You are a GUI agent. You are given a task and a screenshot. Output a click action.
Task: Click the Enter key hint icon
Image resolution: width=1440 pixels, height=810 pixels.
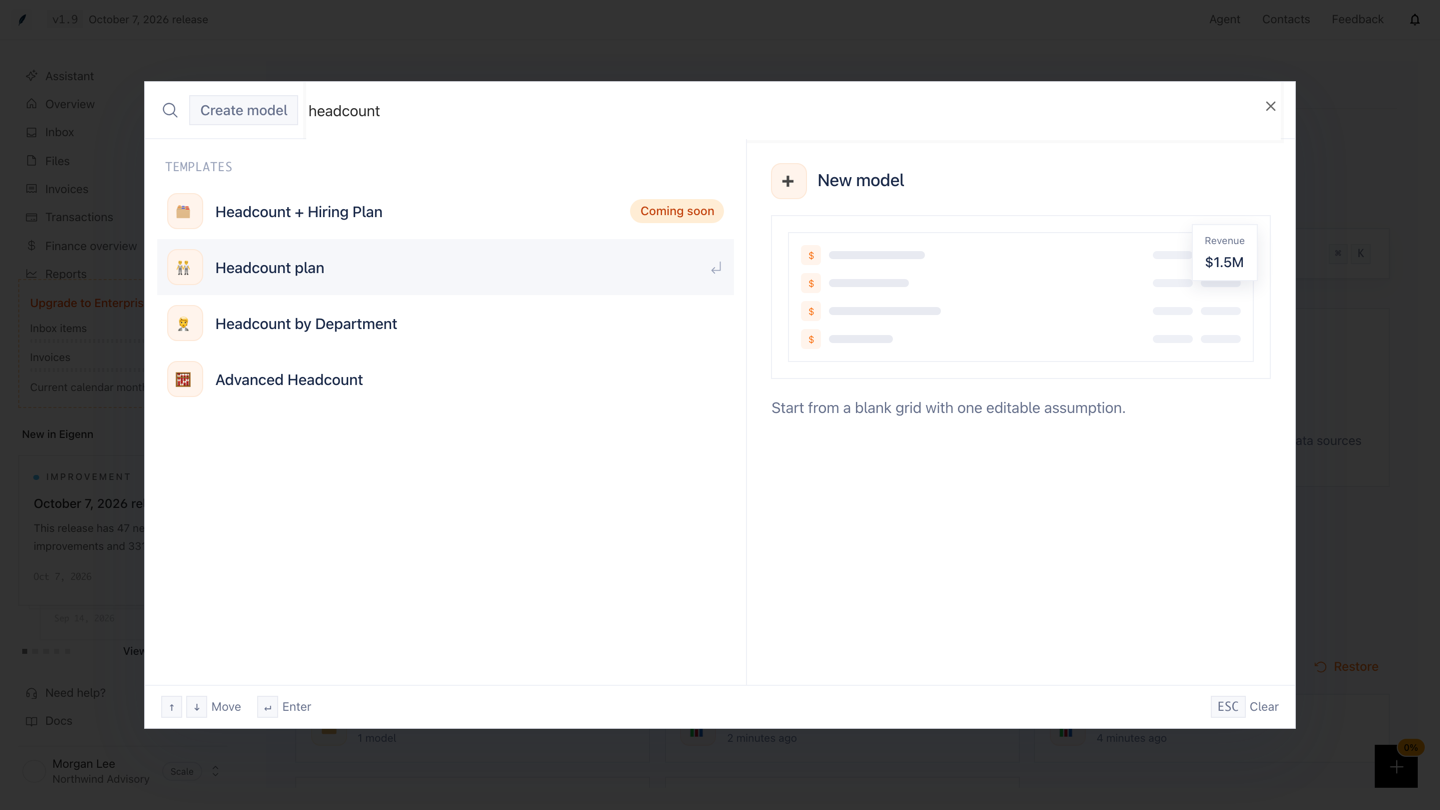pos(267,707)
